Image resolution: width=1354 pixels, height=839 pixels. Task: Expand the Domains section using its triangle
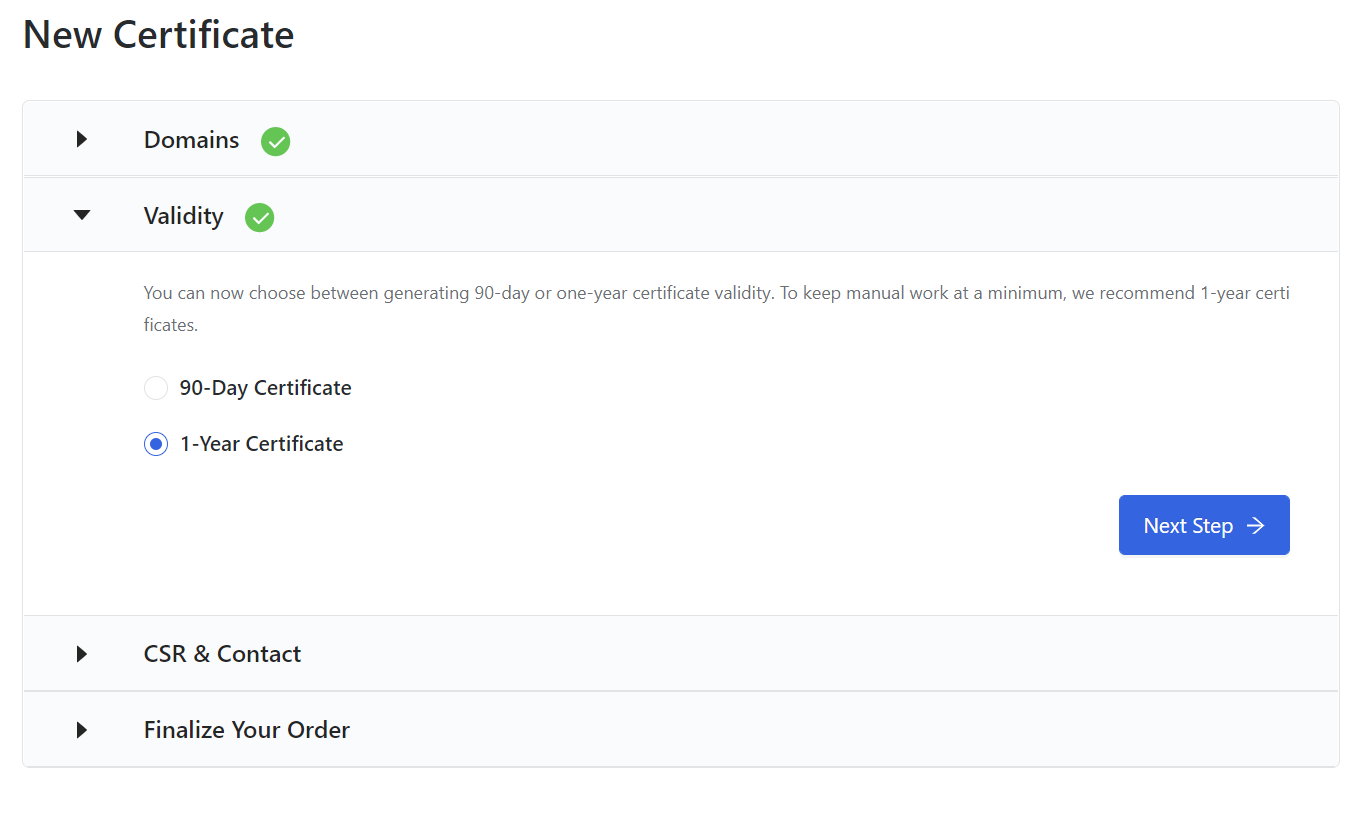[82, 139]
